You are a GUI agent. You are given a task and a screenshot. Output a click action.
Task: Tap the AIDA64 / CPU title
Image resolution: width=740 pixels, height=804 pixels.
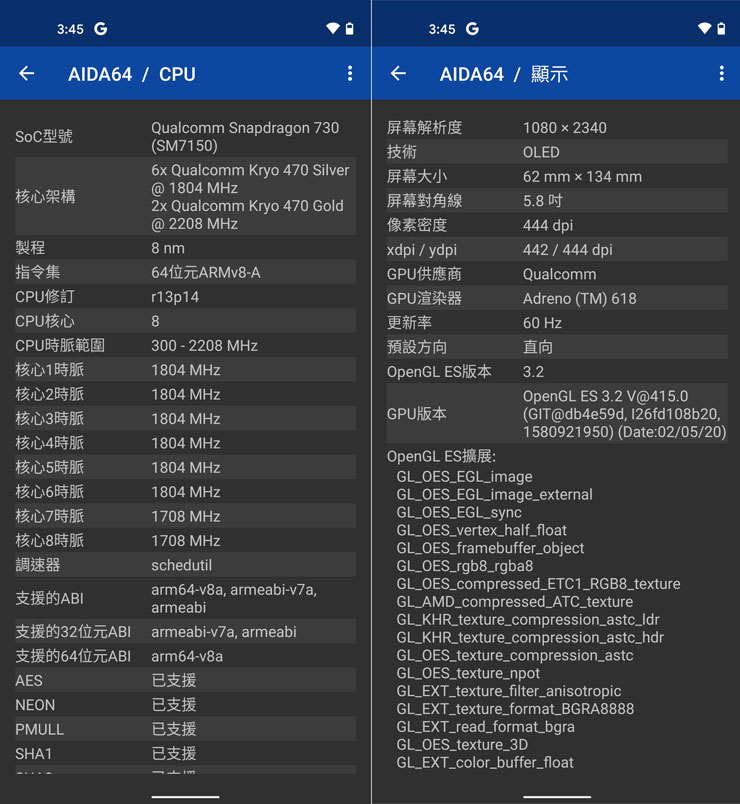tap(132, 74)
